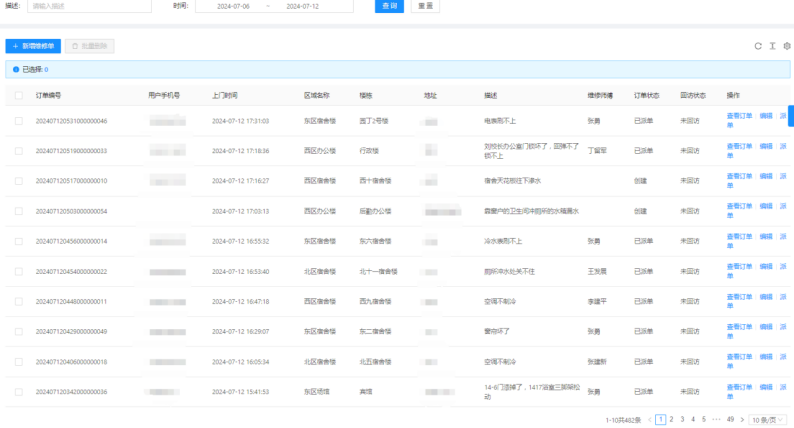Open the 10条/页 page size dropdown
This screenshot has height=428, width=794.
(x=768, y=419)
